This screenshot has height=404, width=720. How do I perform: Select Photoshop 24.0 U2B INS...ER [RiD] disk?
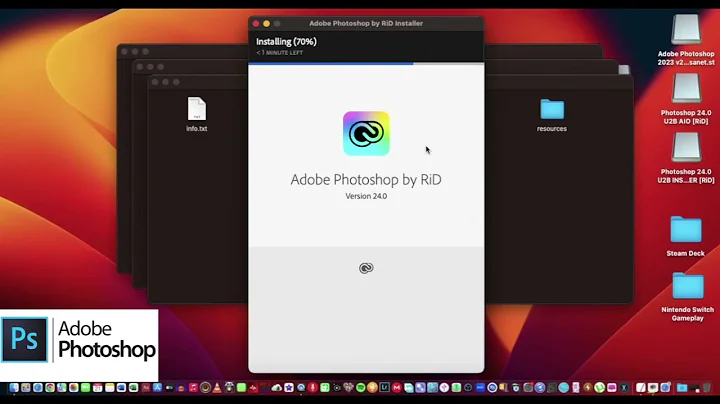pyautogui.click(x=686, y=158)
